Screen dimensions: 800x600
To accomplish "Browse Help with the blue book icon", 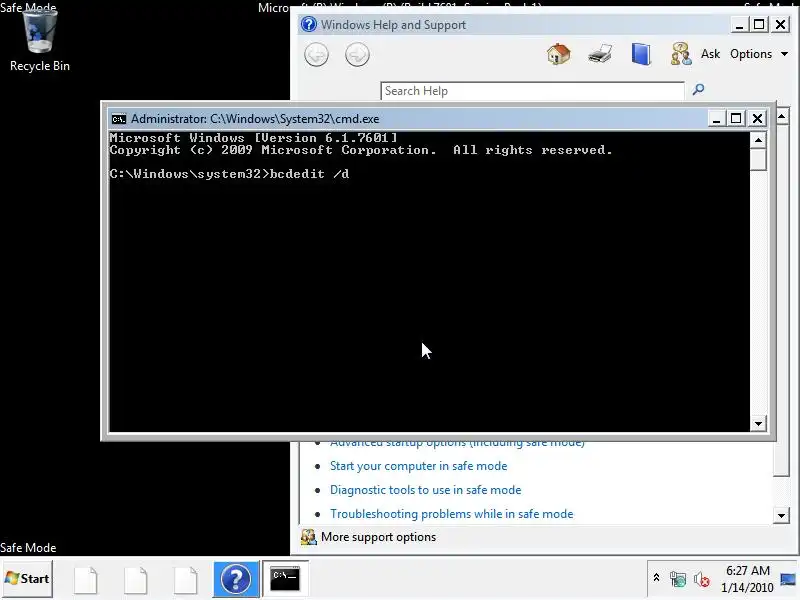I will pyautogui.click(x=641, y=54).
